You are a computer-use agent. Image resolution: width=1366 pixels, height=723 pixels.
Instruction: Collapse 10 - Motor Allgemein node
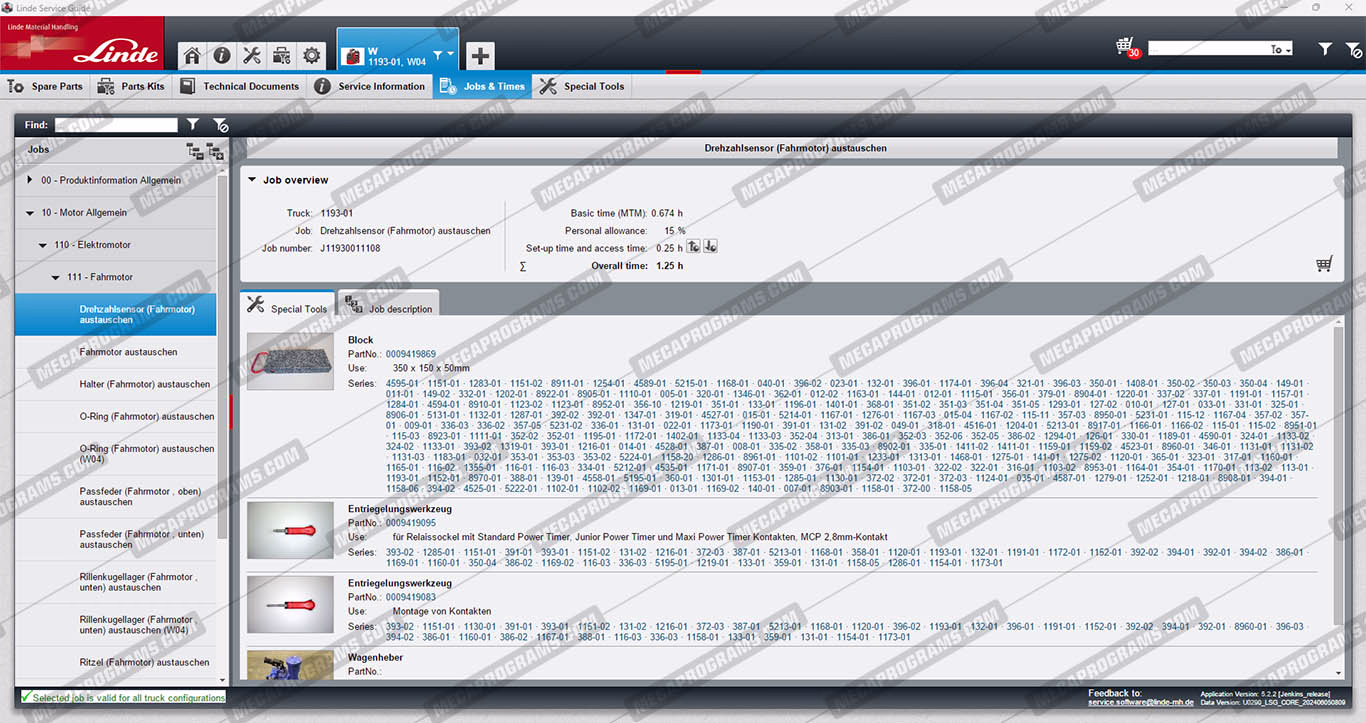coord(30,213)
